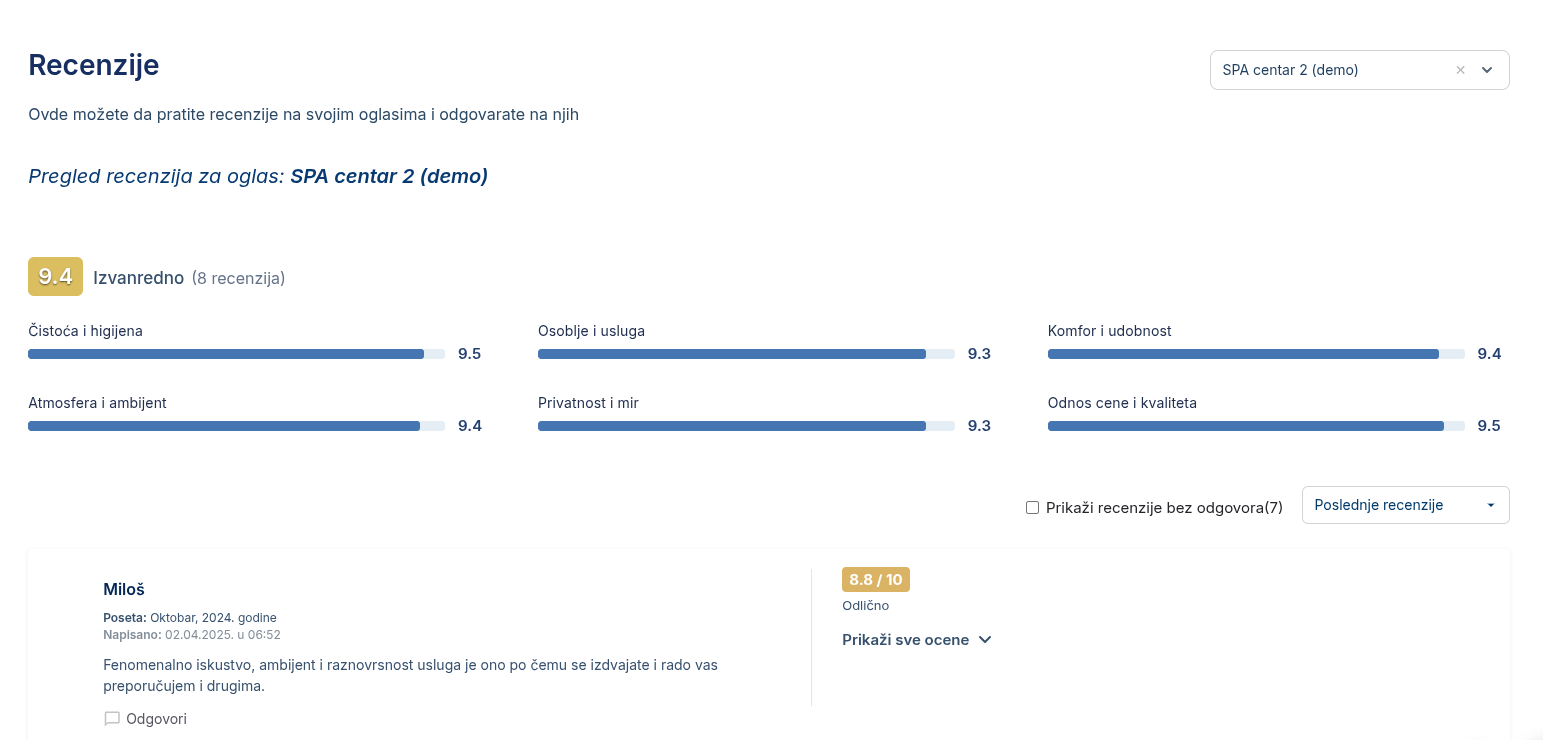Open listing selector with chevron arrow

point(1487,70)
